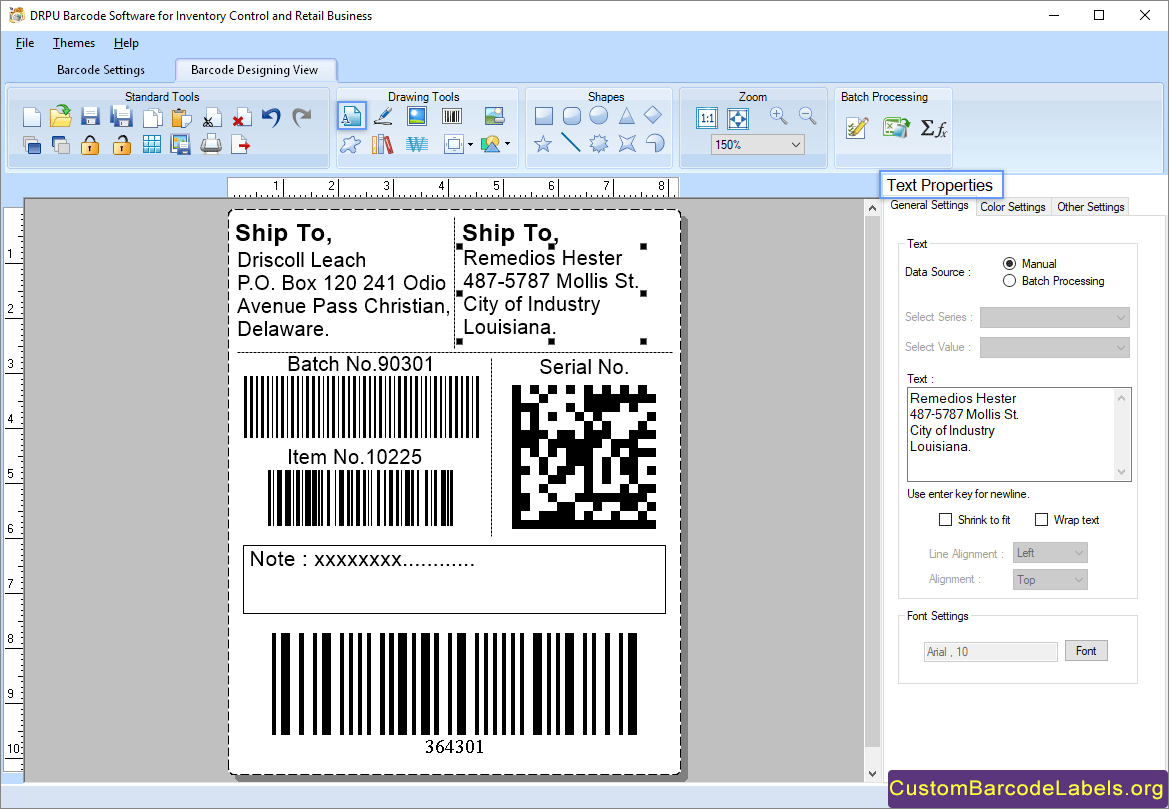The height and width of the screenshot is (809, 1169).
Task: Open the Themes menu
Action: pos(74,43)
